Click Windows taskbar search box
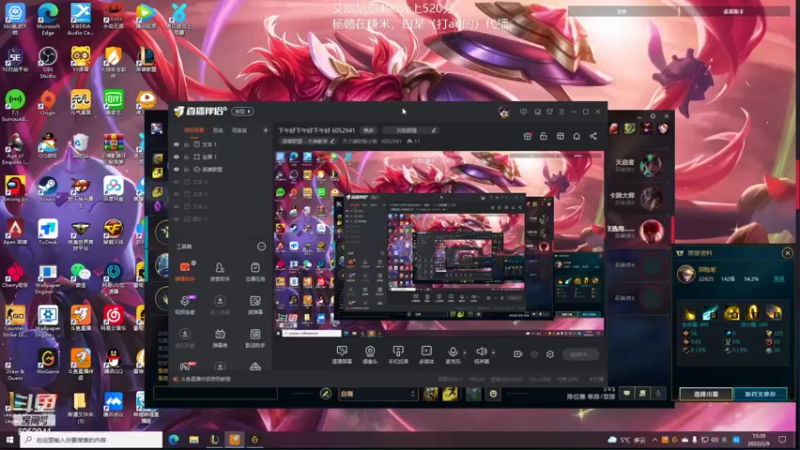The image size is (800, 450). click(x=91, y=439)
